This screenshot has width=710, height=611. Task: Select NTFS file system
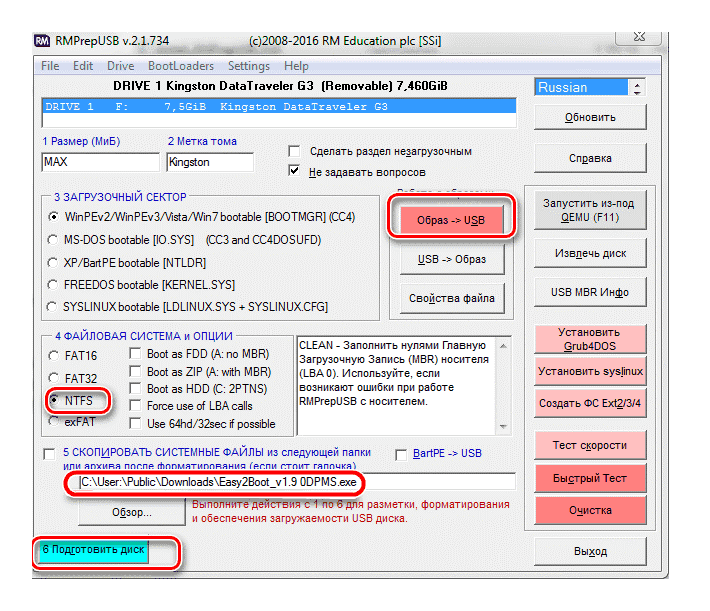click(54, 400)
